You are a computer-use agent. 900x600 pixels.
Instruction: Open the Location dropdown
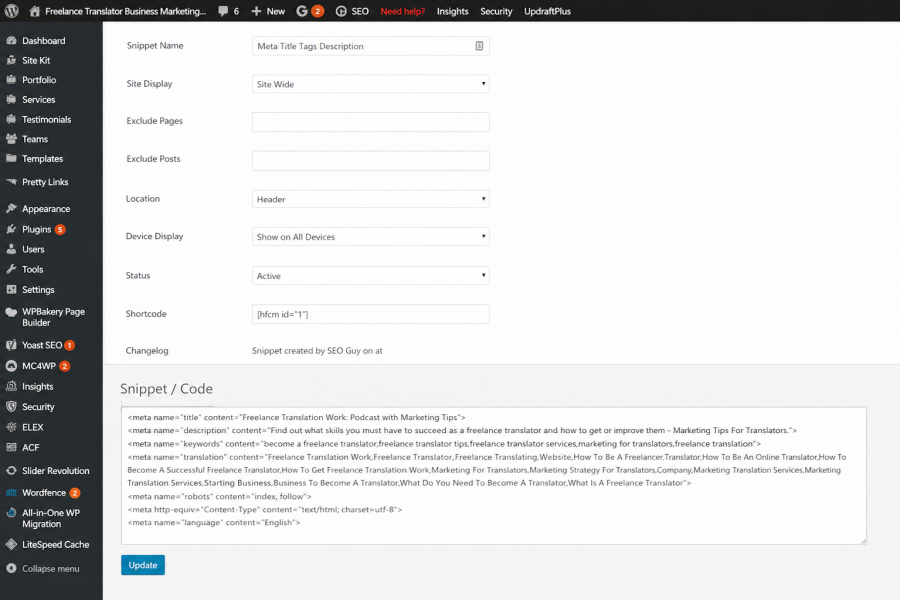[x=370, y=199]
